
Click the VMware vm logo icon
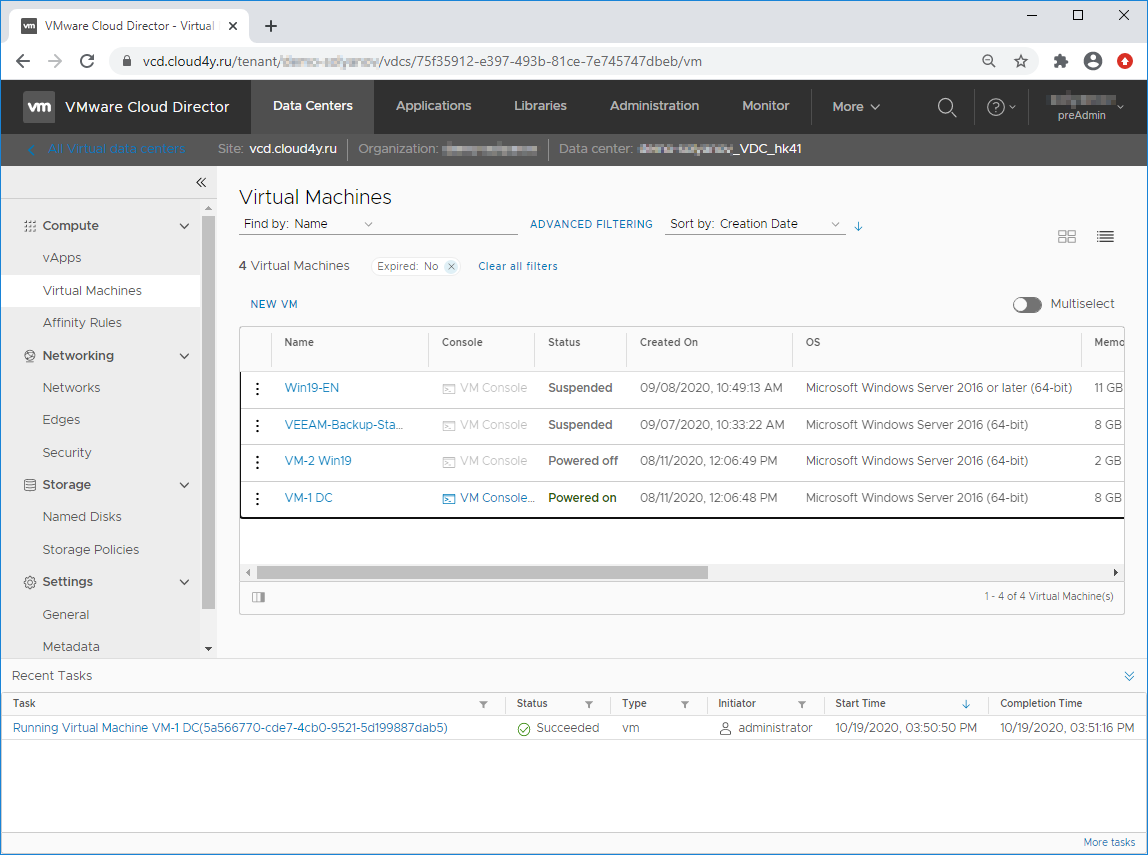(x=39, y=107)
